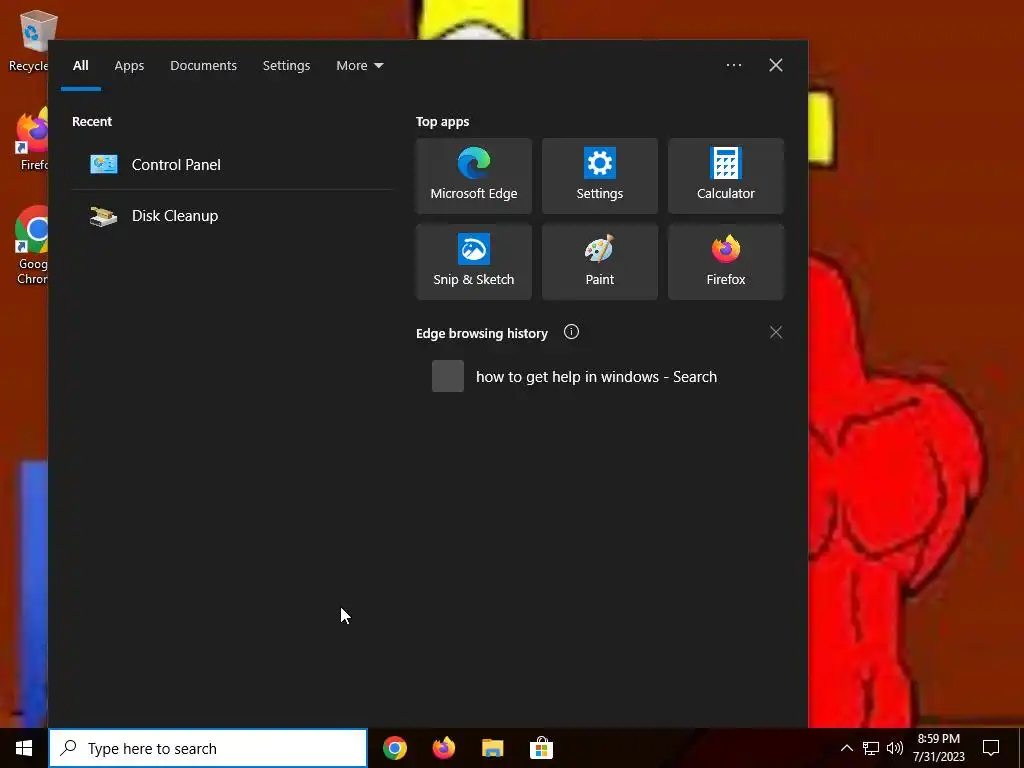Open File Explorer from the taskbar

tap(492, 748)
